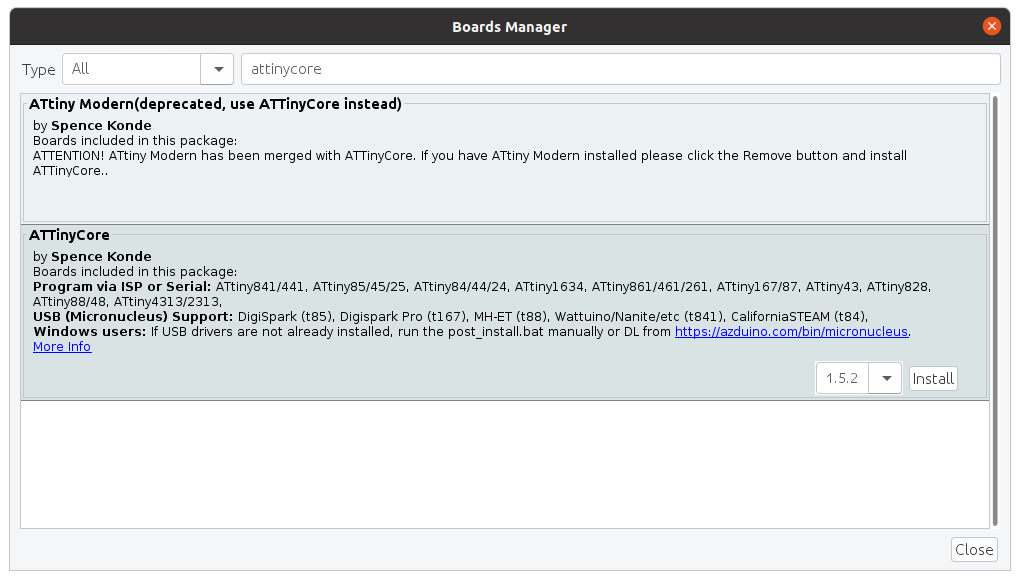The image size is (1020, 580).
Task: Click the "Type" label
Action: point(38,70)
